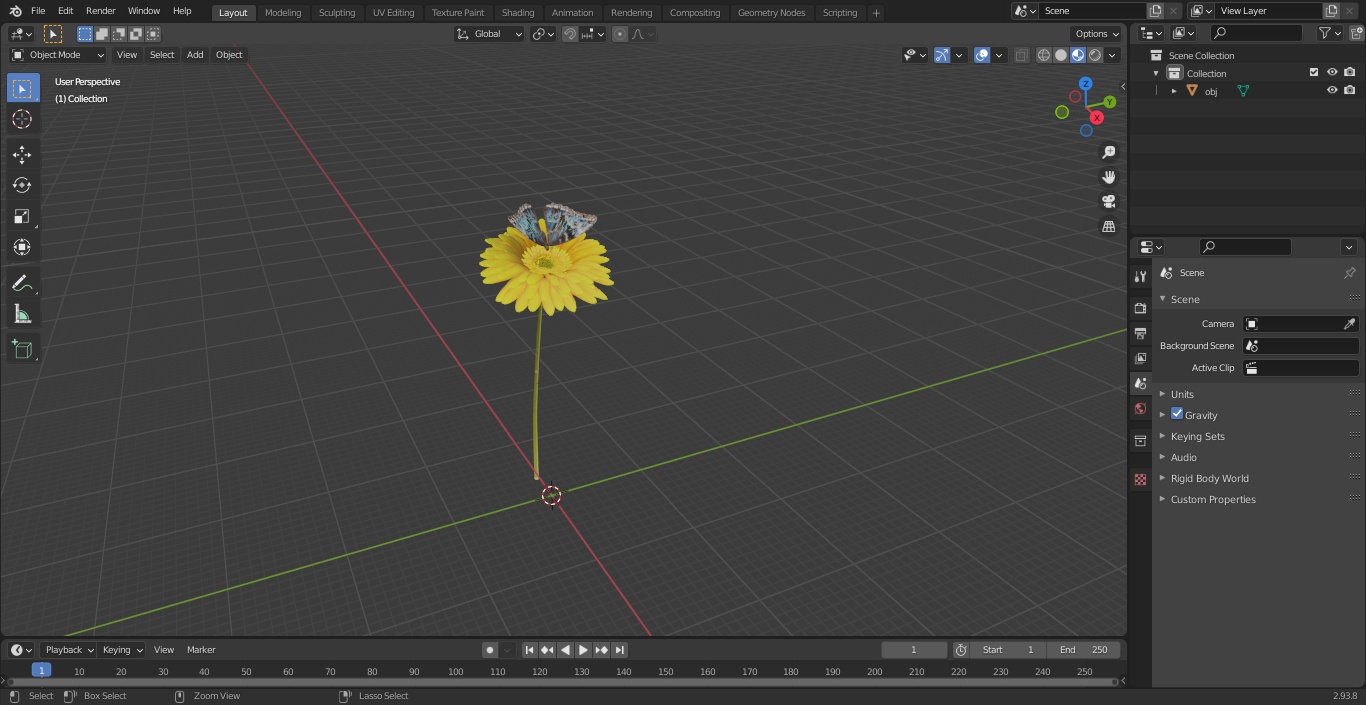The image size is (1366, 705).
Task: Switch orthographic/perspective grid icon
Action: (1109, 226)
